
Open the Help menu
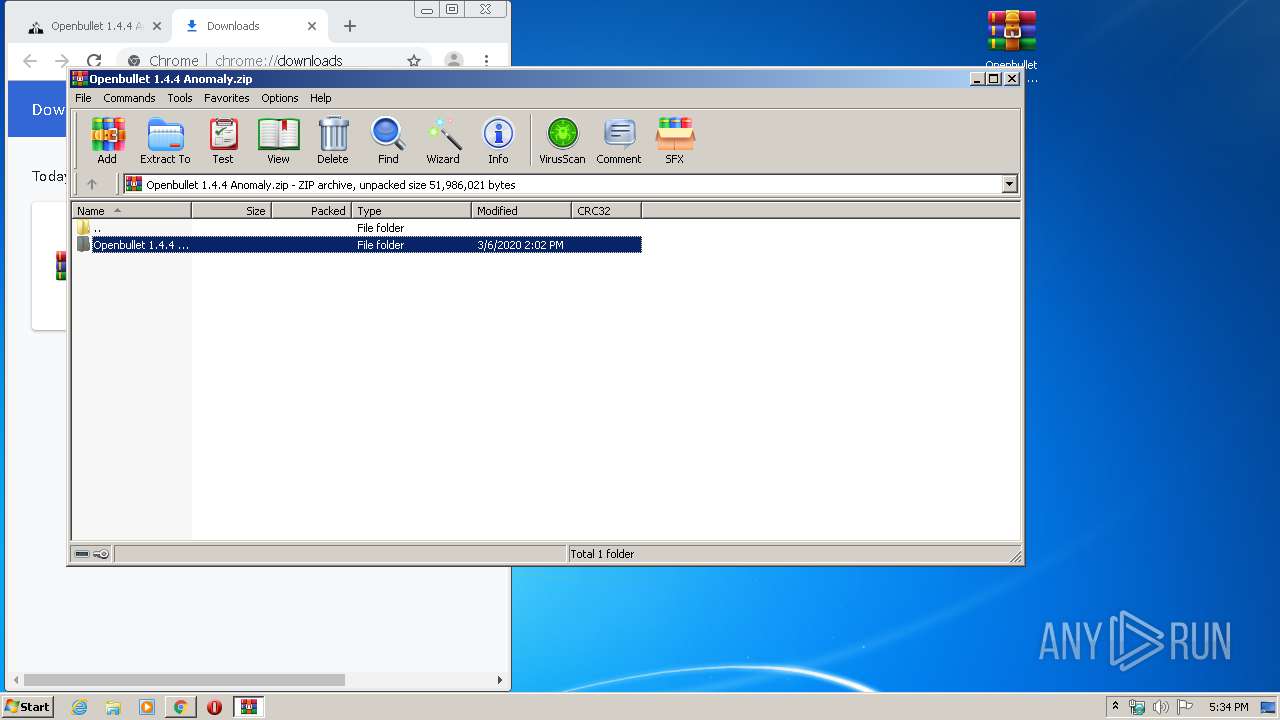(x=320, y=98)
